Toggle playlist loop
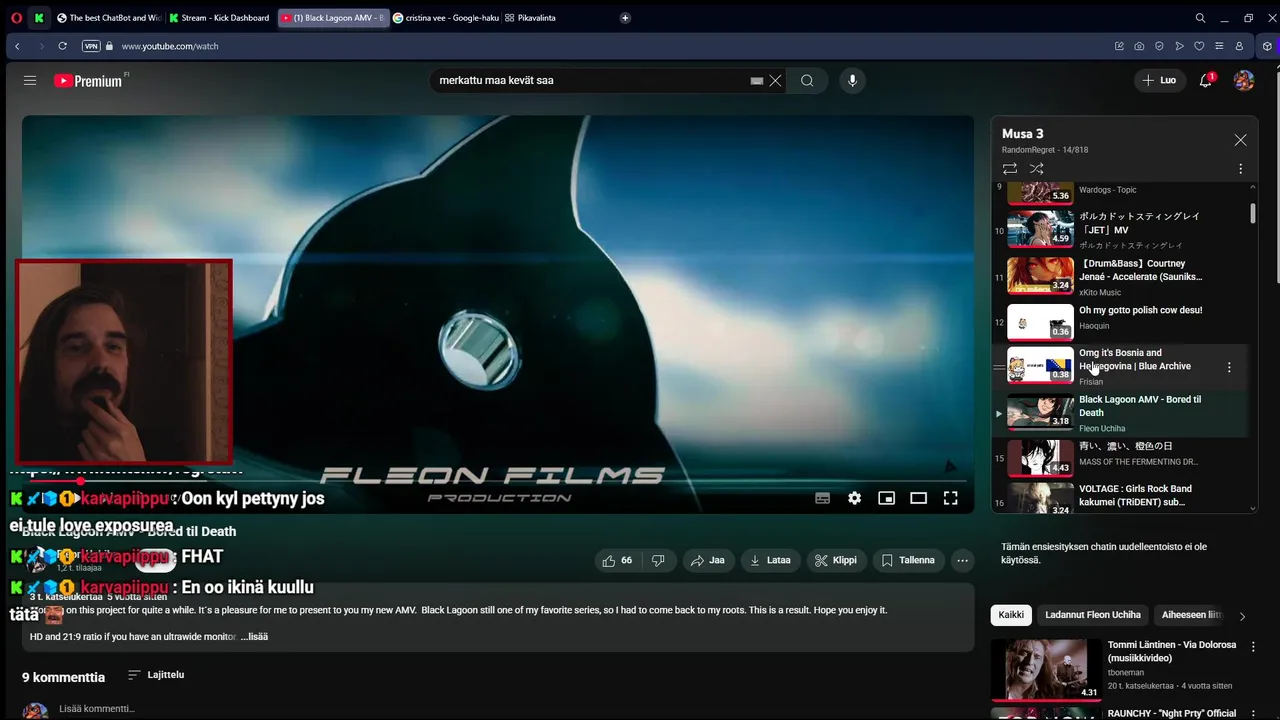 click(x=1010, y=169)
